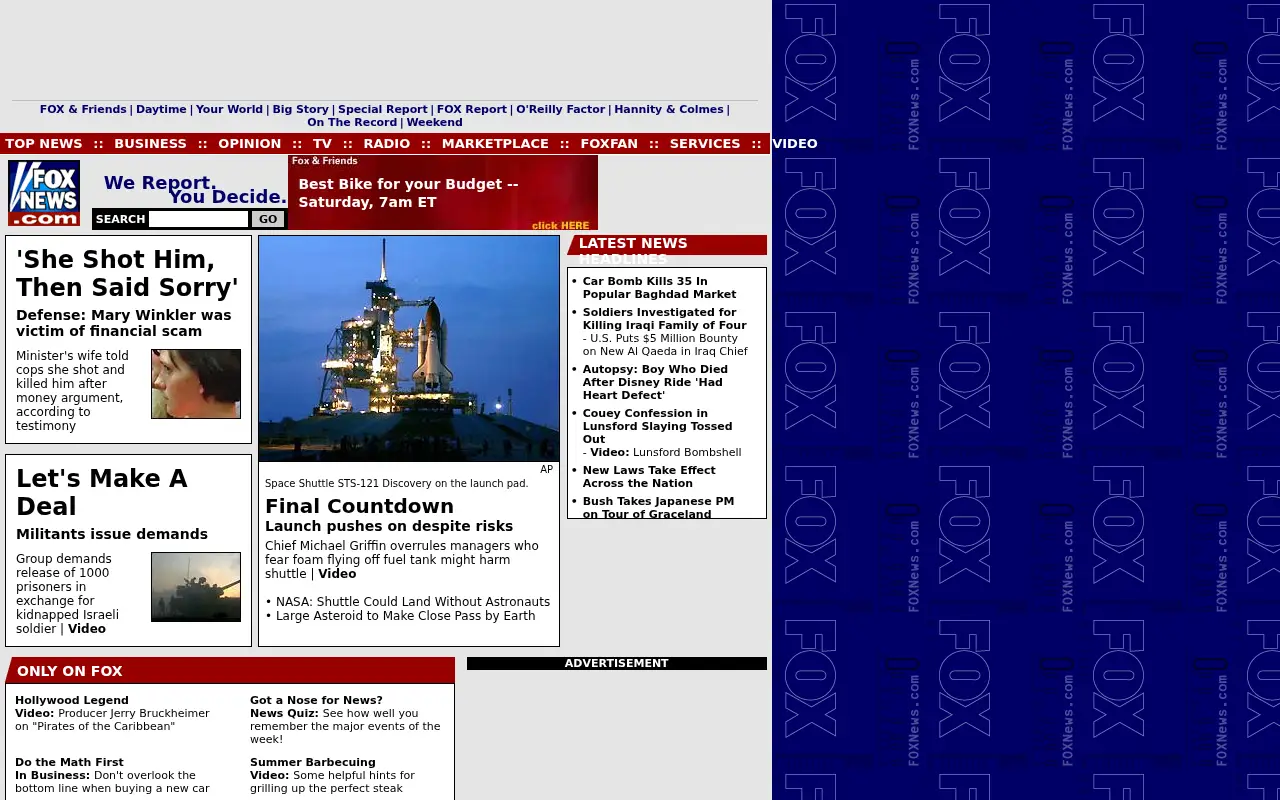Read 'New Laws Take Effect Across the Nation'
Image resolution: width=1280 pixels, height=800 pixels.
pos(649,477)
